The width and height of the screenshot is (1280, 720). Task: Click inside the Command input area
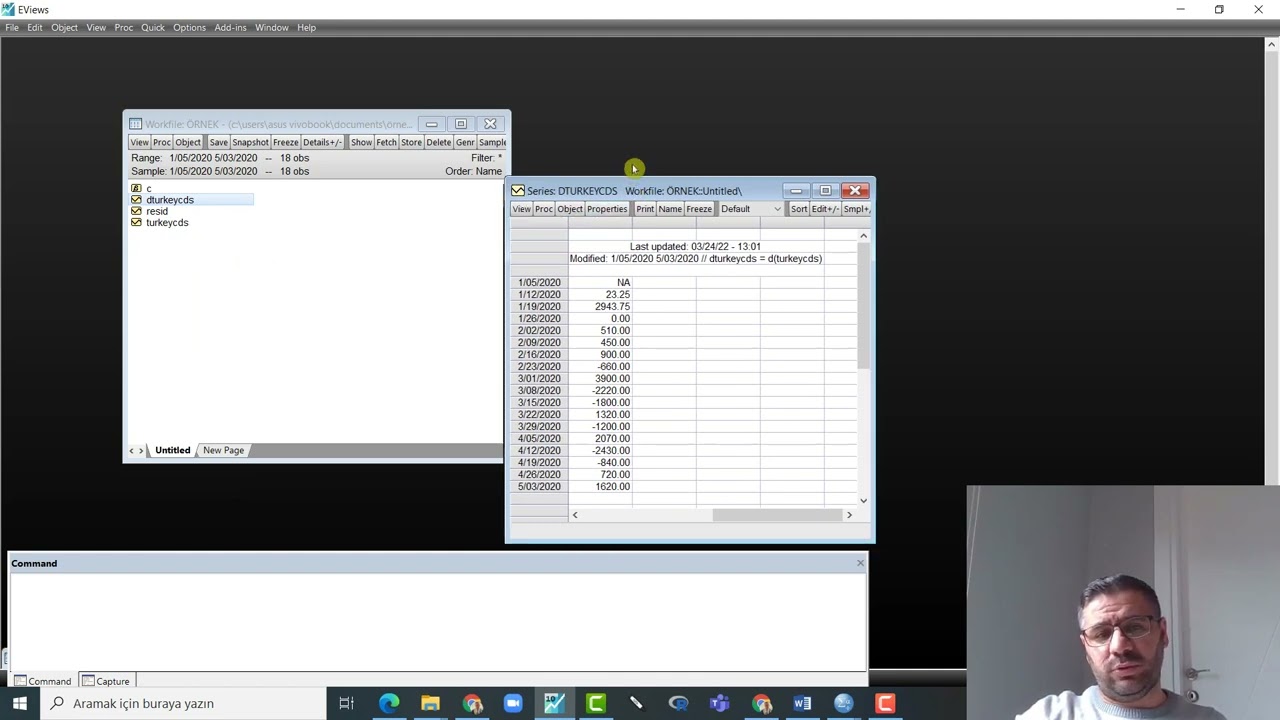click(438, 620)
